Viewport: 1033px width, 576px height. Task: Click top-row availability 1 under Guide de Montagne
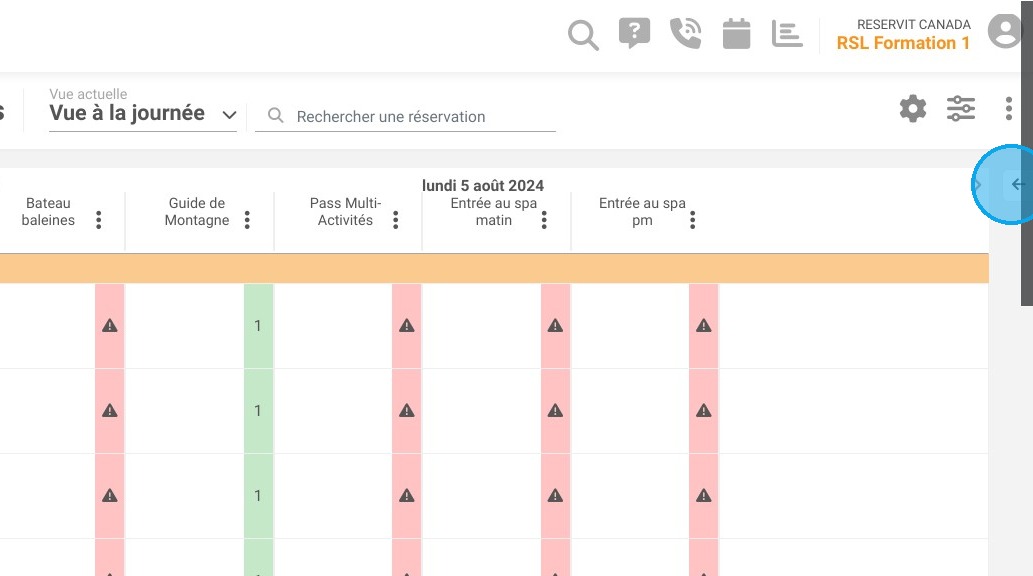[x=258, y=326]
